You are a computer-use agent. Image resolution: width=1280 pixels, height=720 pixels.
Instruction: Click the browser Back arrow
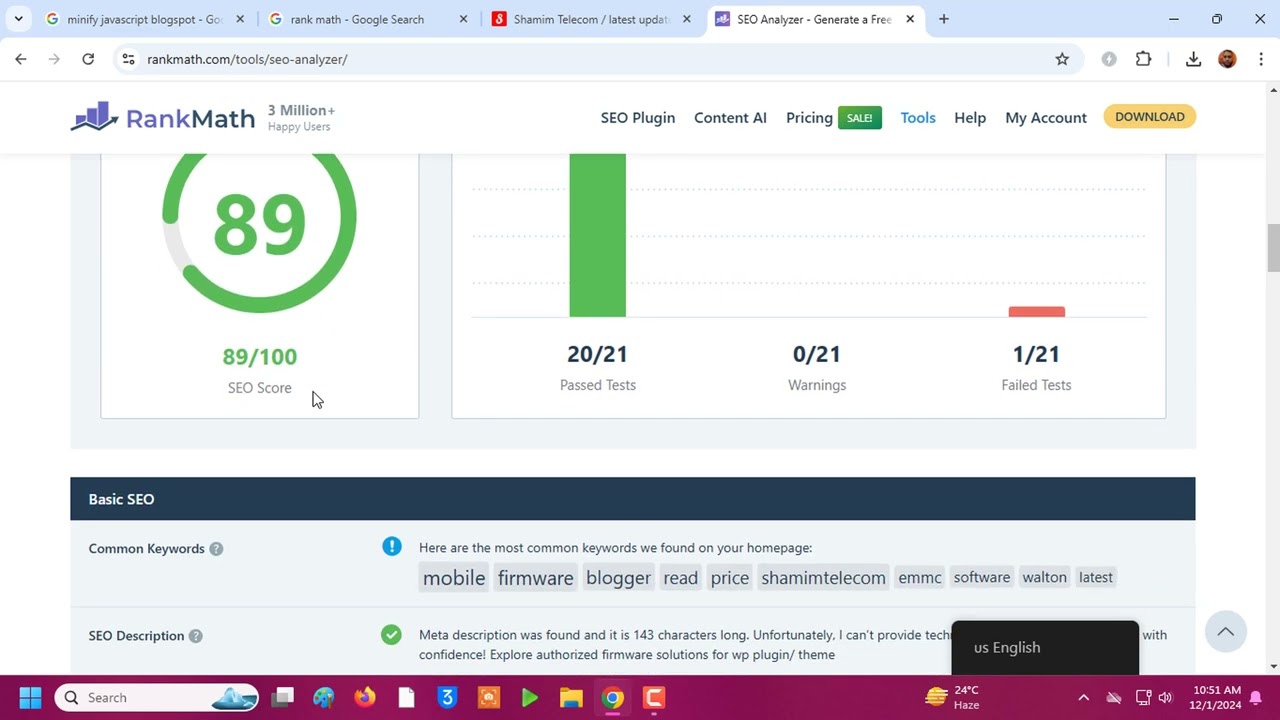21,59
